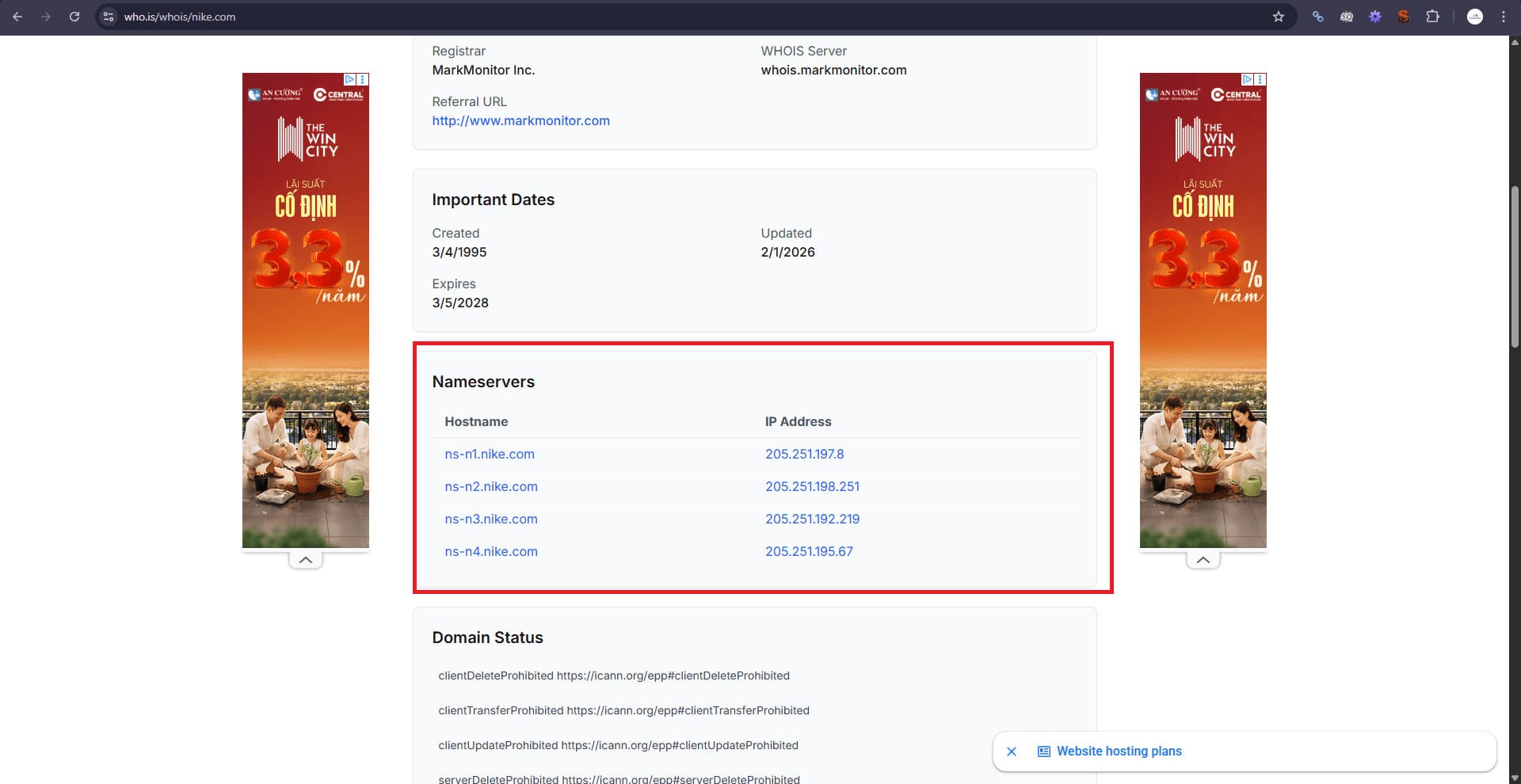1521x784 pixels.
Task: View site information icon in address bar
Action: pos(109,17)
